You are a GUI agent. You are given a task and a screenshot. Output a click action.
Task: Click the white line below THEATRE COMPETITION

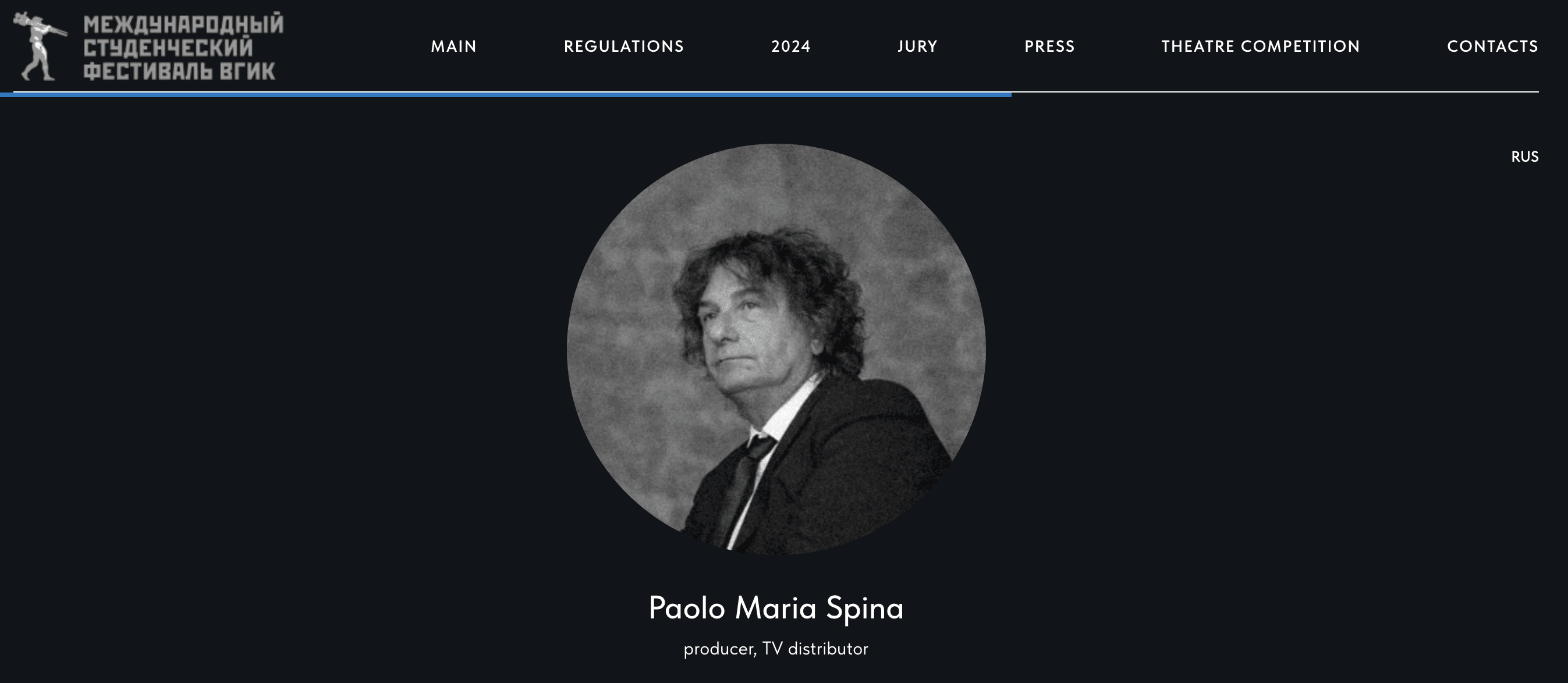click(x=1260, y=92)
